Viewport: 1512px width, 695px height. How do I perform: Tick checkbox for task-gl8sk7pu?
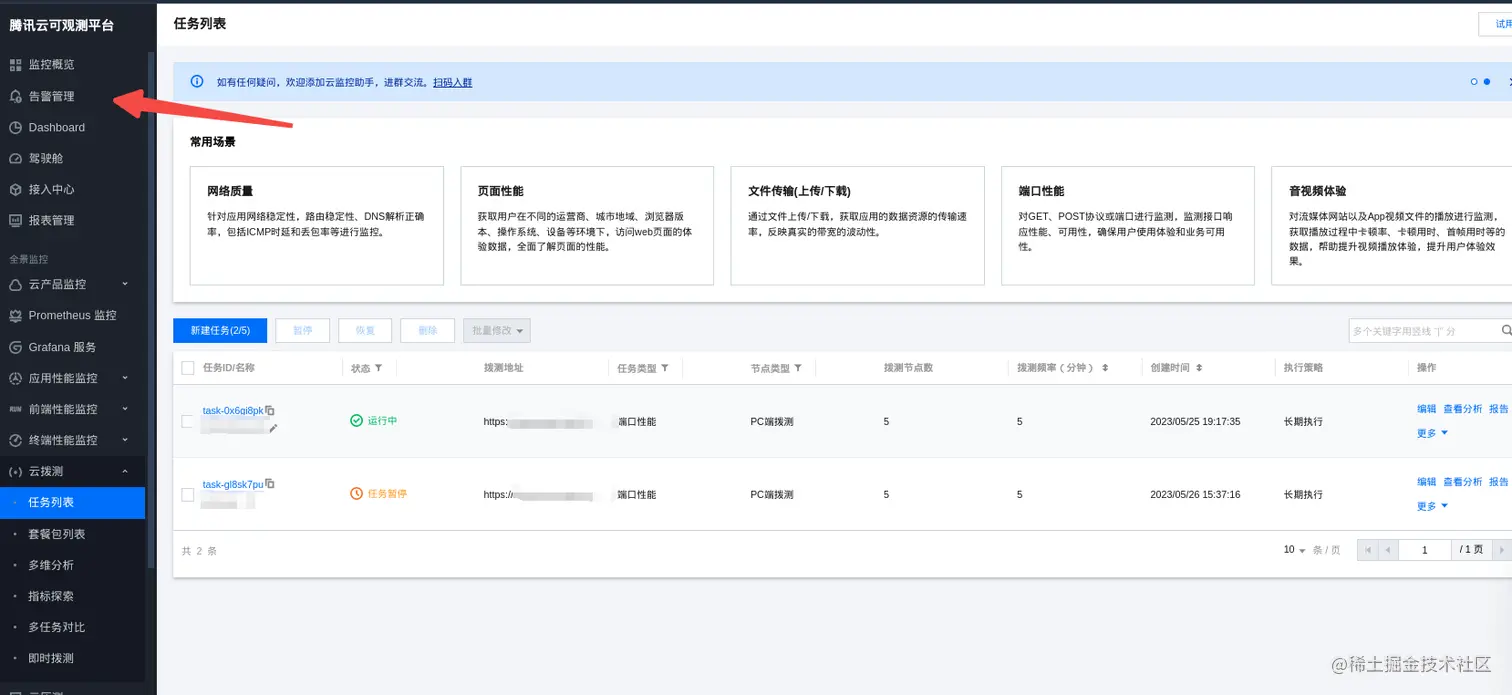coord(187,494)
